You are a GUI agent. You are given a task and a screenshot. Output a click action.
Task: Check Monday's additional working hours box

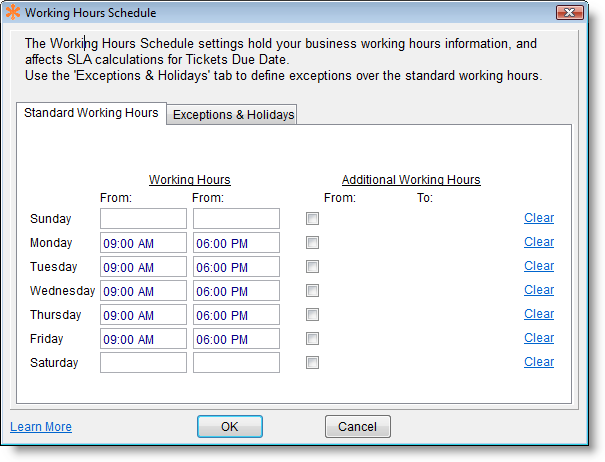pyautogui.click(x=313, y=243)
